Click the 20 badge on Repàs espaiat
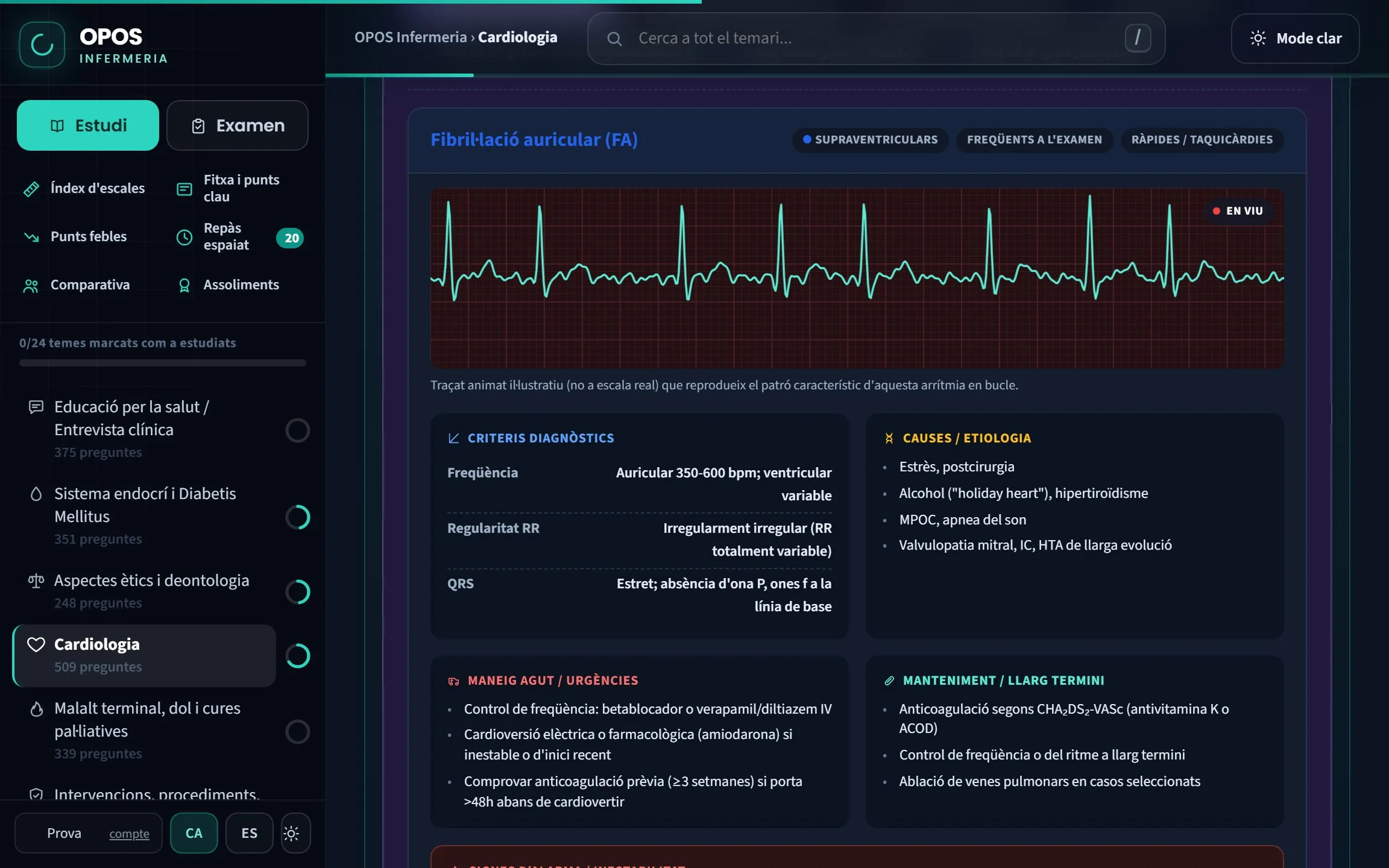 point(291,238)
